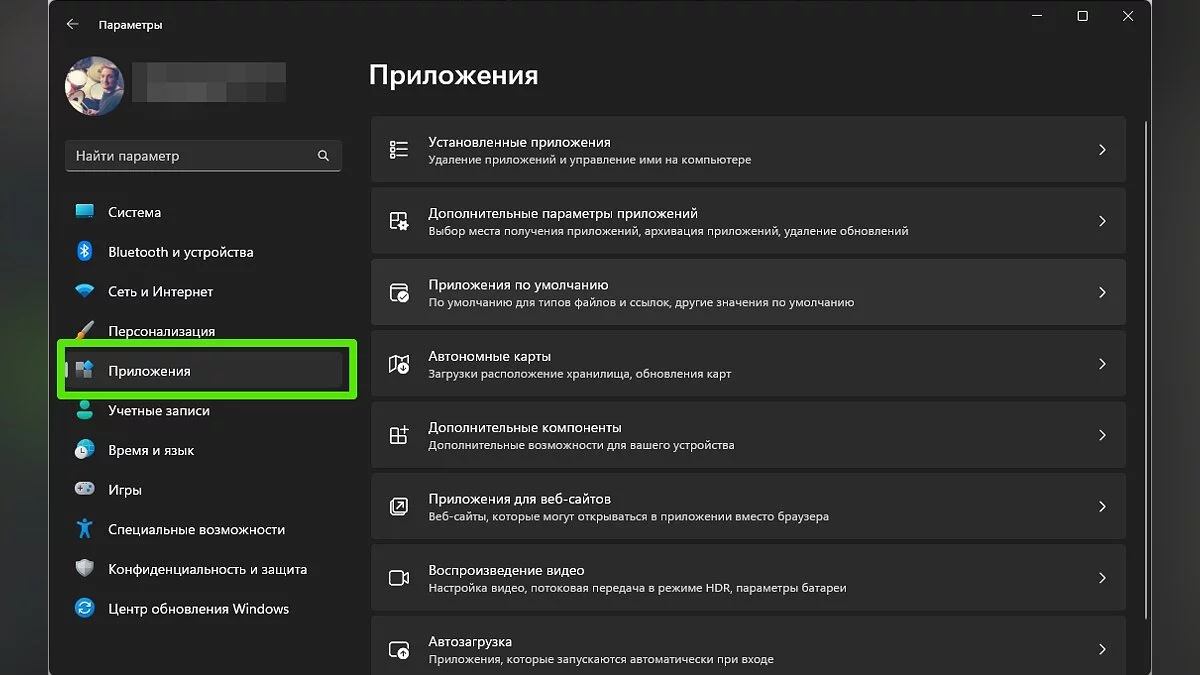
Task: Click the paintbrush icon for Персонализация
Action: point(85,331)
